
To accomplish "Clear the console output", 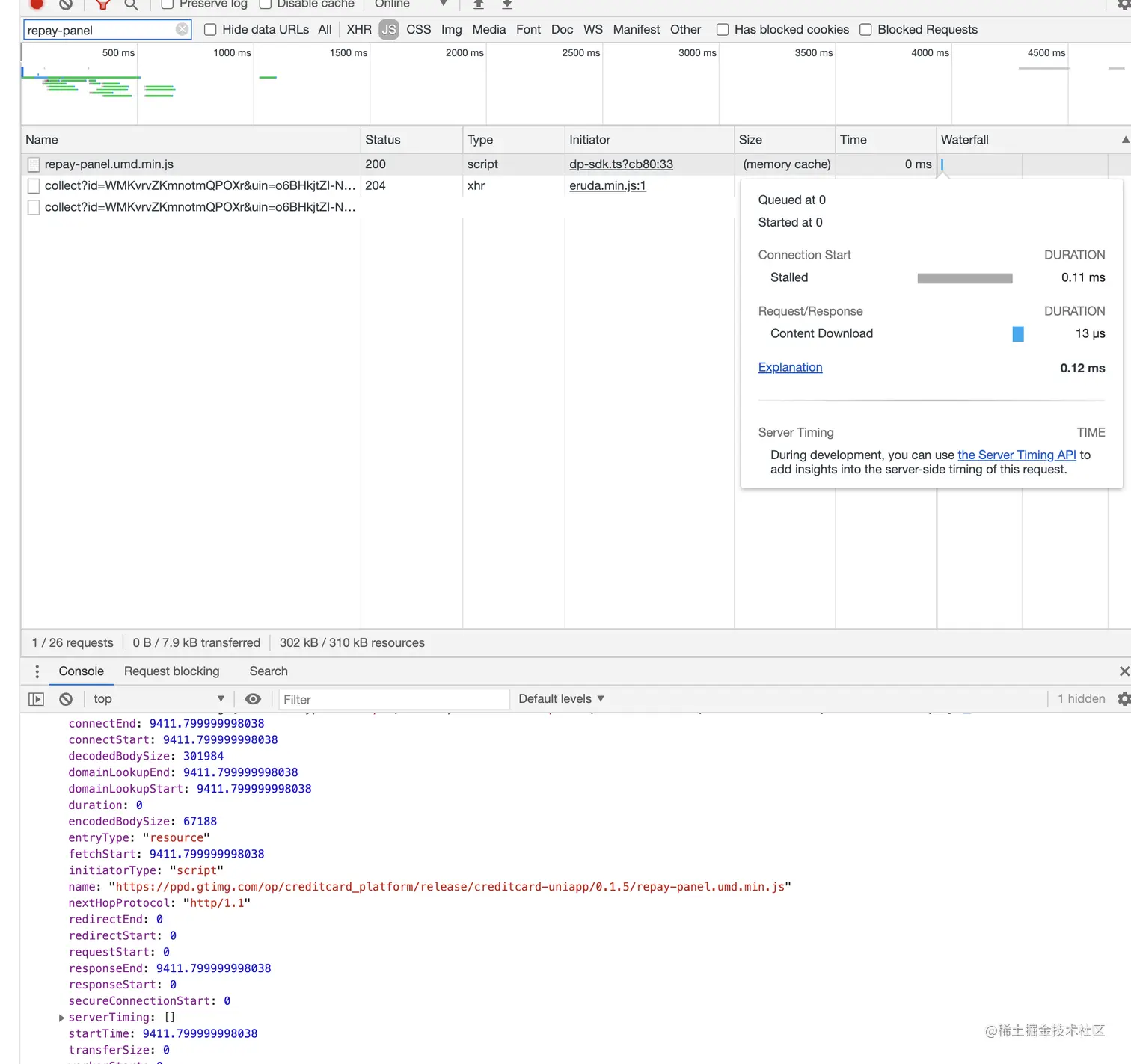I will point(66,699).
